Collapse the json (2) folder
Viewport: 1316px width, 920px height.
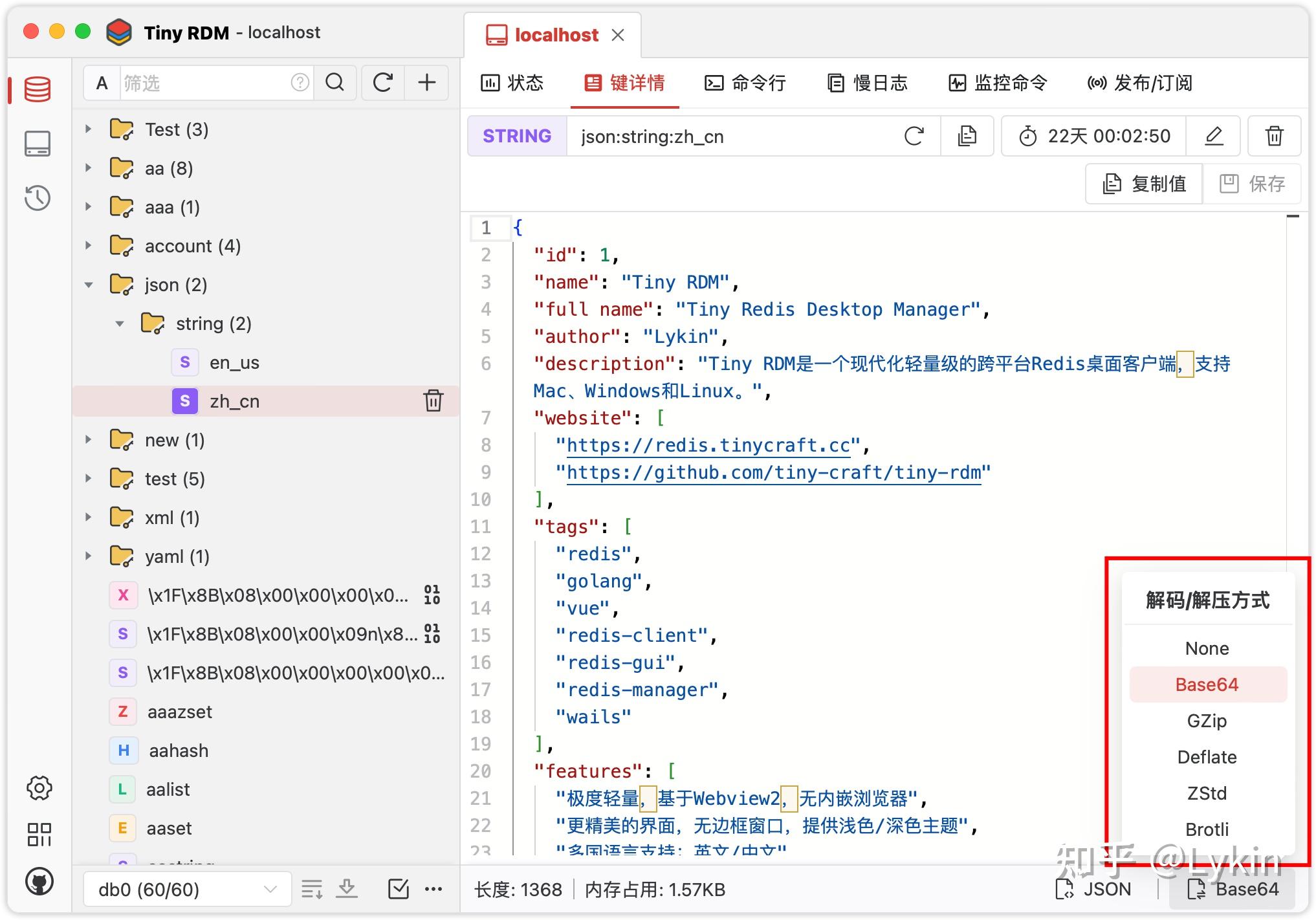point(89,285)
